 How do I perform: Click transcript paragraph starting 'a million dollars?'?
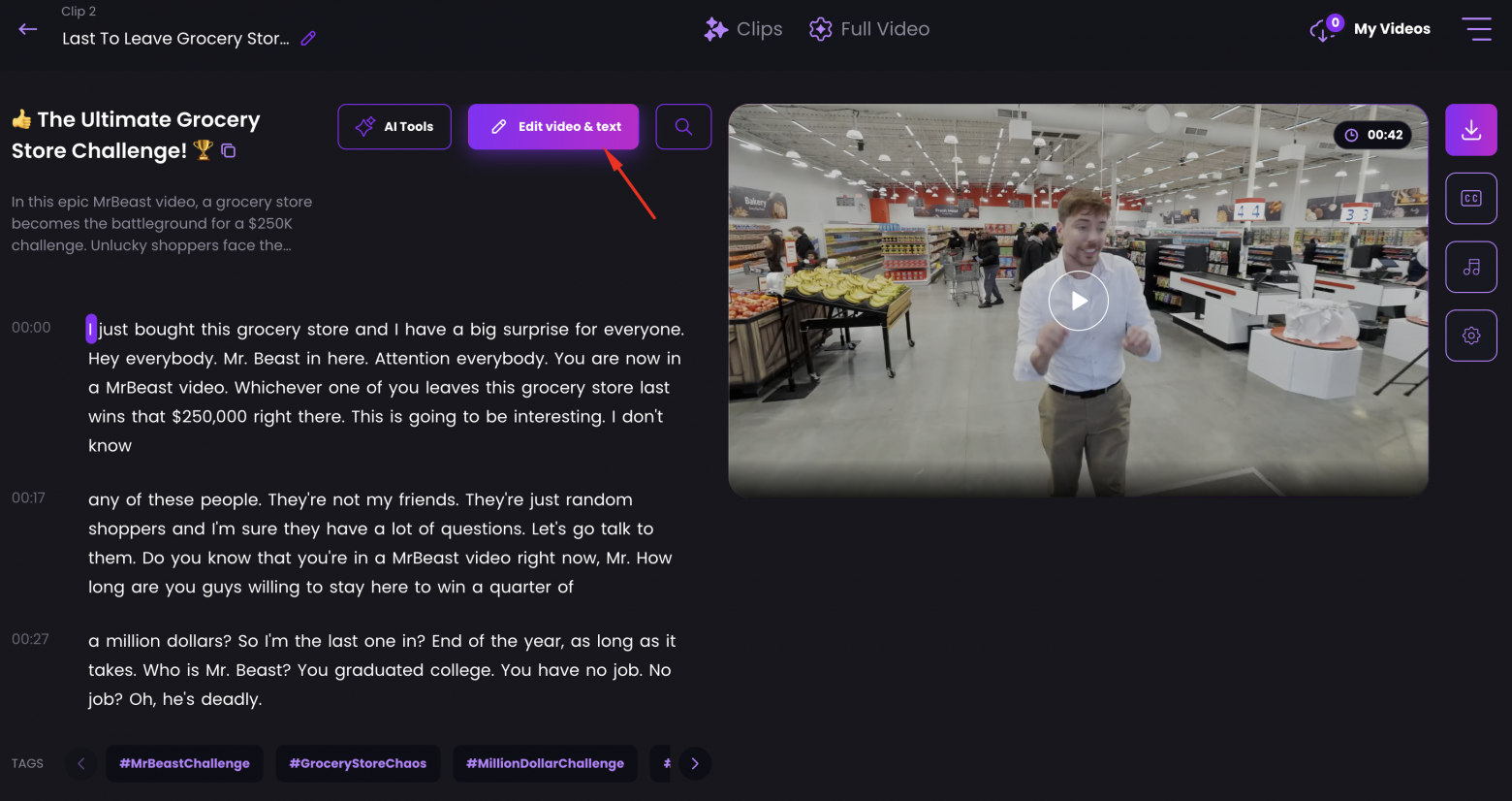tap(382, 670)
